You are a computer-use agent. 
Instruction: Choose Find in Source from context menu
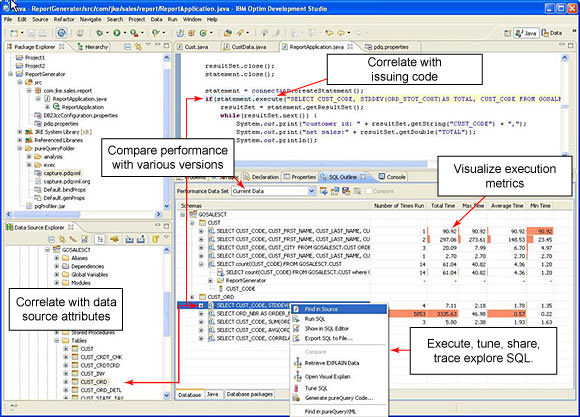pos(339,309)
